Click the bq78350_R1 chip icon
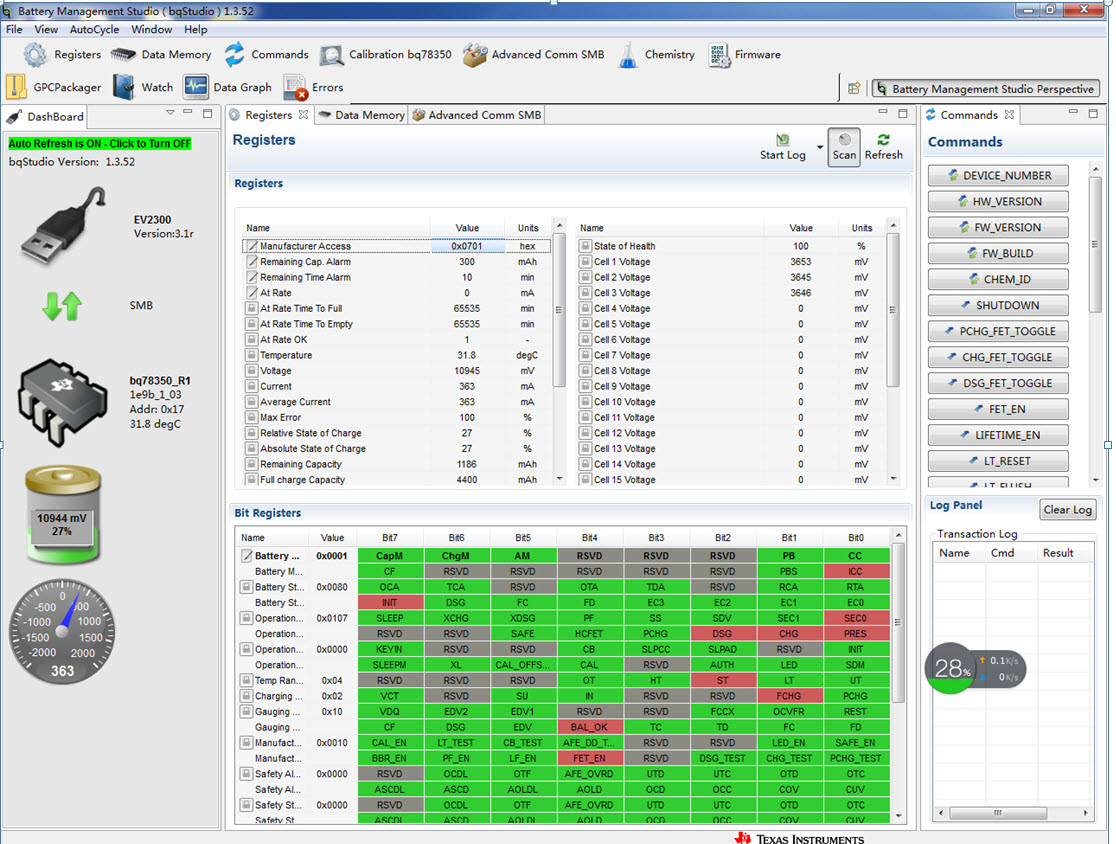 (63, 402)
